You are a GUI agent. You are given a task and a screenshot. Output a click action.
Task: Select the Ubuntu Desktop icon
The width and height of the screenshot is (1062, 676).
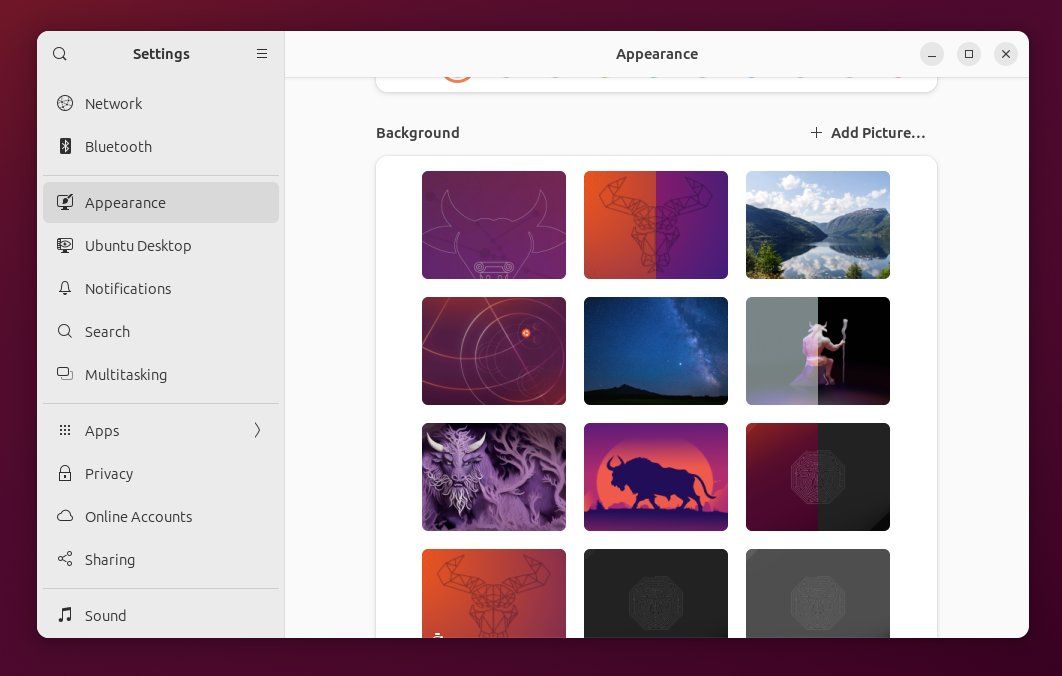click(65, 245)
